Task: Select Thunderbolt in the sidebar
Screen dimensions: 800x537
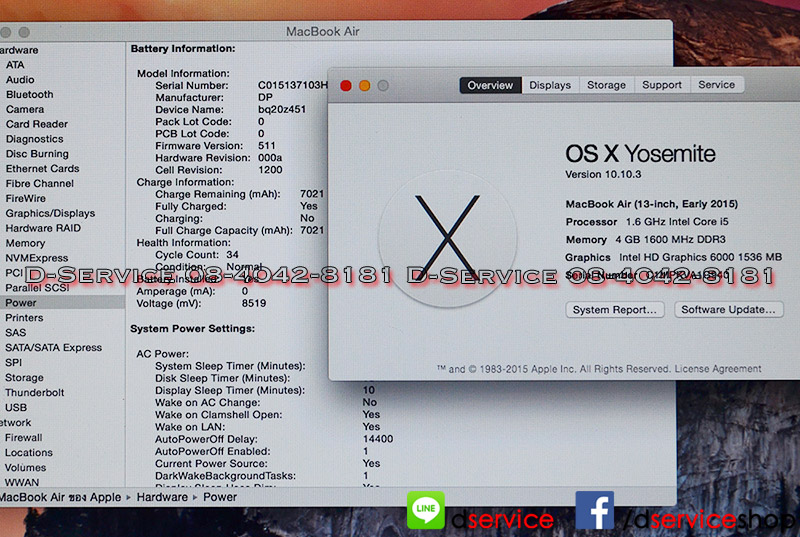Action: pyautogui.click(x=35, y=392)
